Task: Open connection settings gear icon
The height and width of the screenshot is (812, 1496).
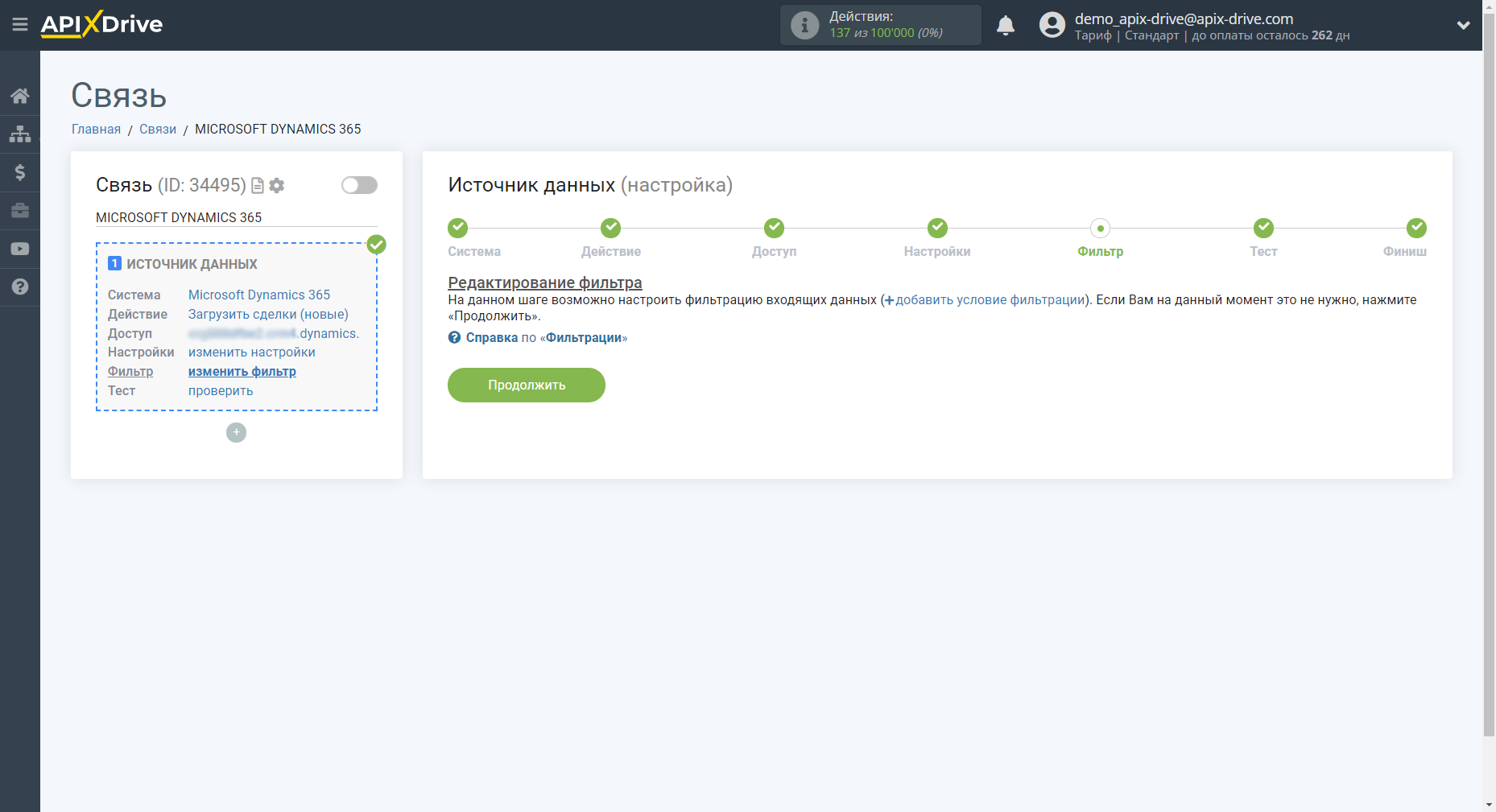Action: (277, 186)
